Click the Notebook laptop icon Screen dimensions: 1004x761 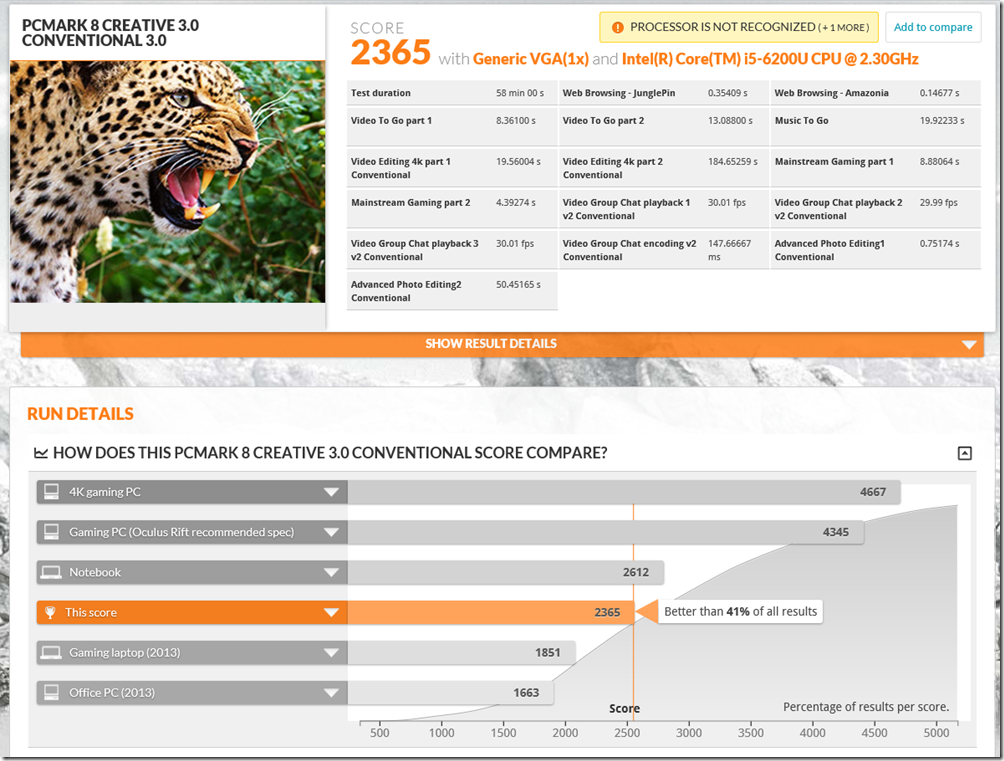[x=51, y=572]
